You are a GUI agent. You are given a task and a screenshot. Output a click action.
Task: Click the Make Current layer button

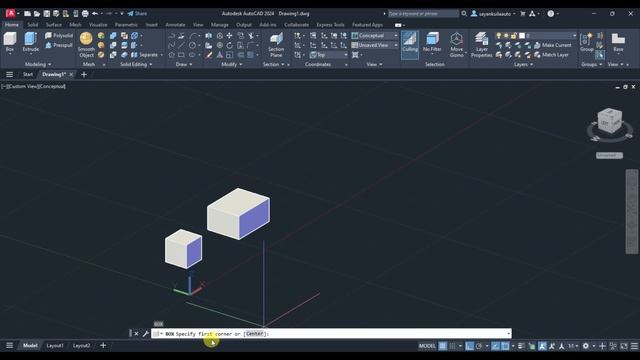(553, 45)
